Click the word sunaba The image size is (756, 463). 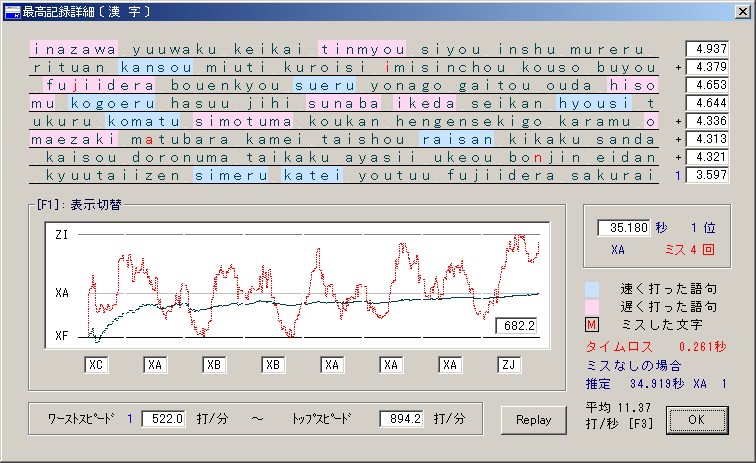[343, 103]
